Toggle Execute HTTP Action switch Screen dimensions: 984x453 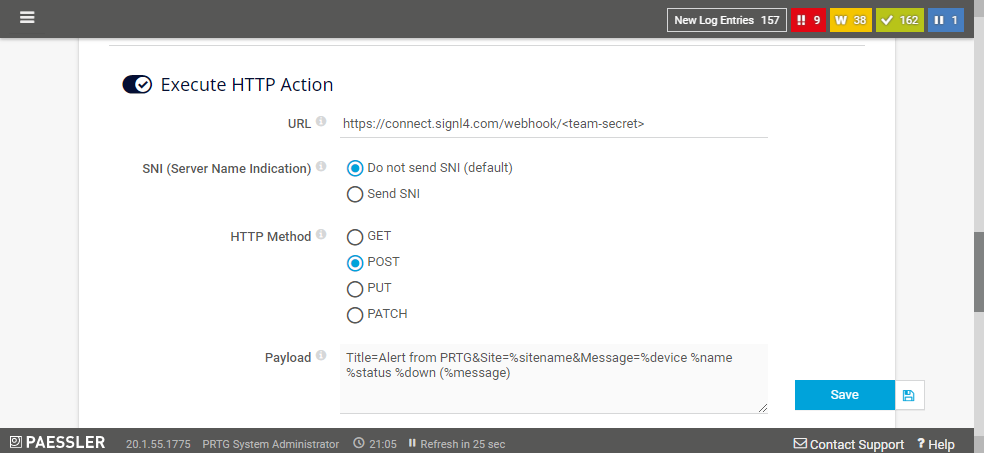[x=137, y=85]
